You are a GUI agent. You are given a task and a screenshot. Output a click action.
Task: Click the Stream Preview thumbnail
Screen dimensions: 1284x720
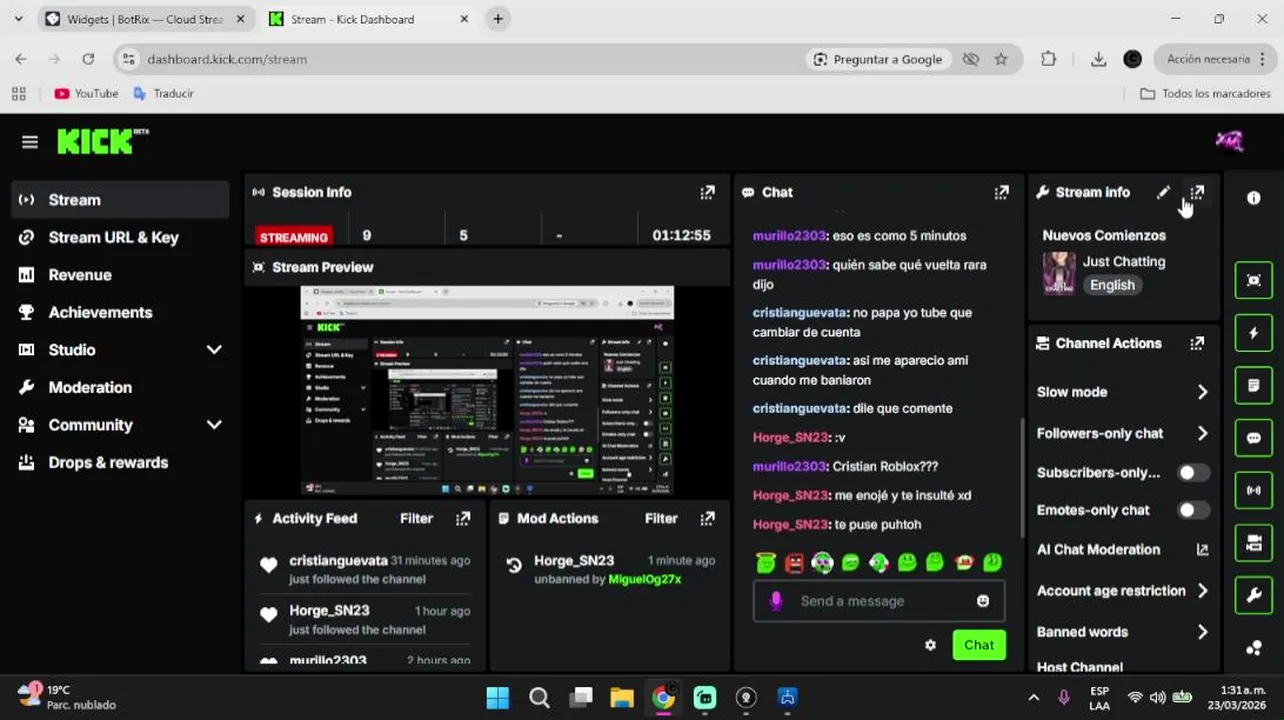[487, 390]
